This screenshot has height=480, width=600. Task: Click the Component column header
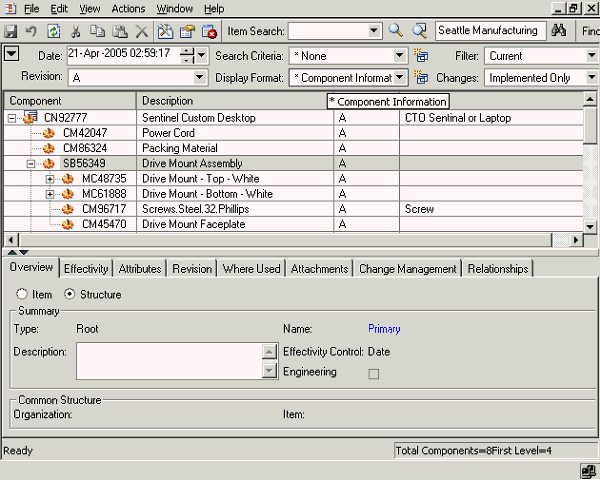coord(70,101)
